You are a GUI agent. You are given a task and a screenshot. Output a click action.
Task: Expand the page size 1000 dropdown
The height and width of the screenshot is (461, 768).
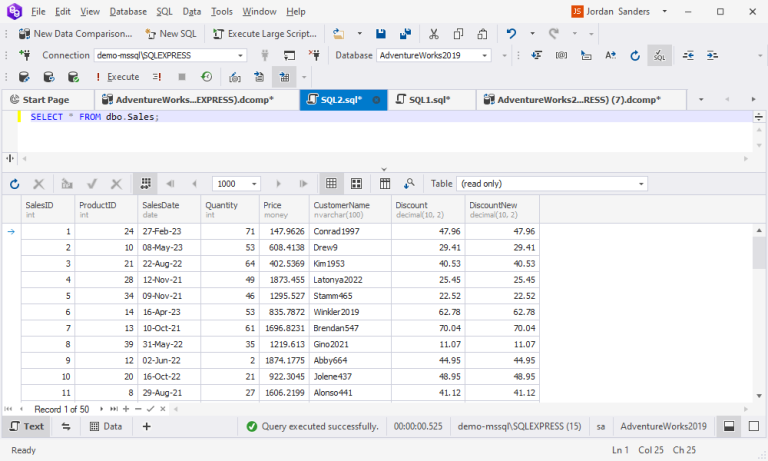tap(254, 184)
